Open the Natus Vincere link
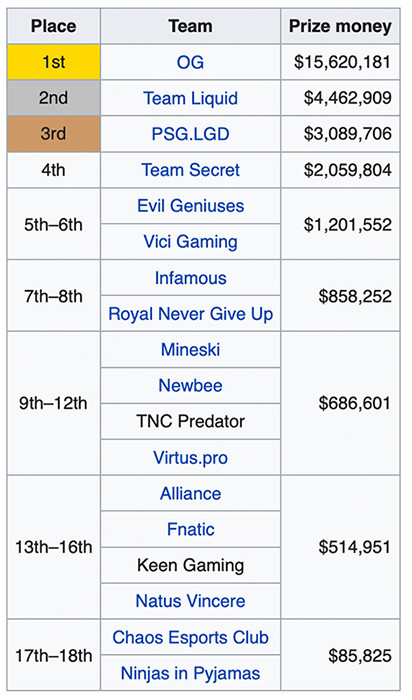This screenshot has width=412, height=700. (191, 601)
